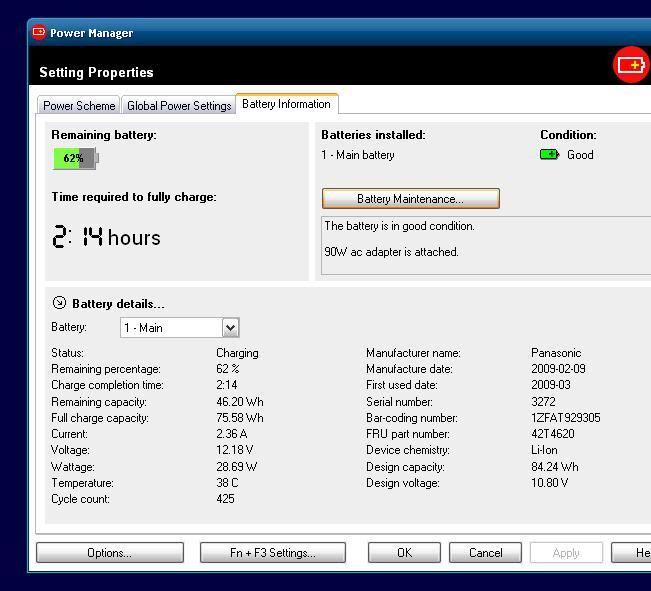The image size is (651, 591).
Task: Collapse Battery details with the arrow icon
Action: pos(59,303)
